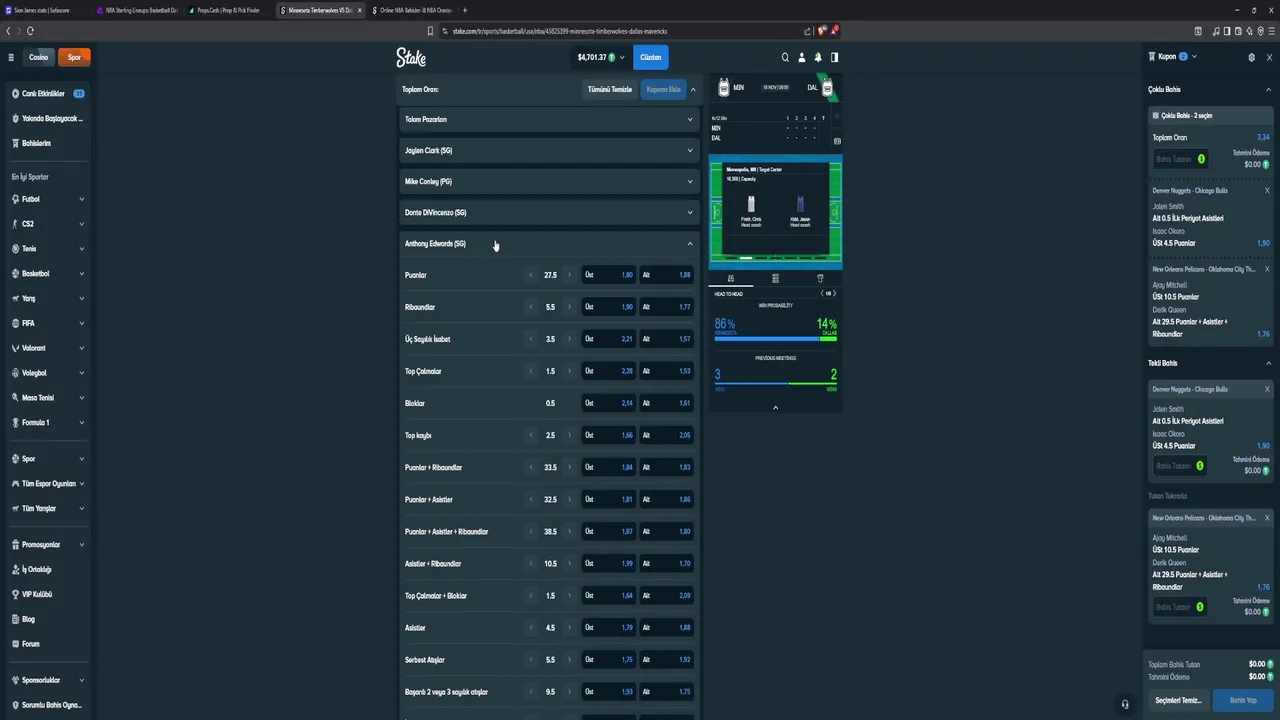Screen dimensions: 1280x720
Task: Go to next head-to-head stat page
Action: point(834,293)
